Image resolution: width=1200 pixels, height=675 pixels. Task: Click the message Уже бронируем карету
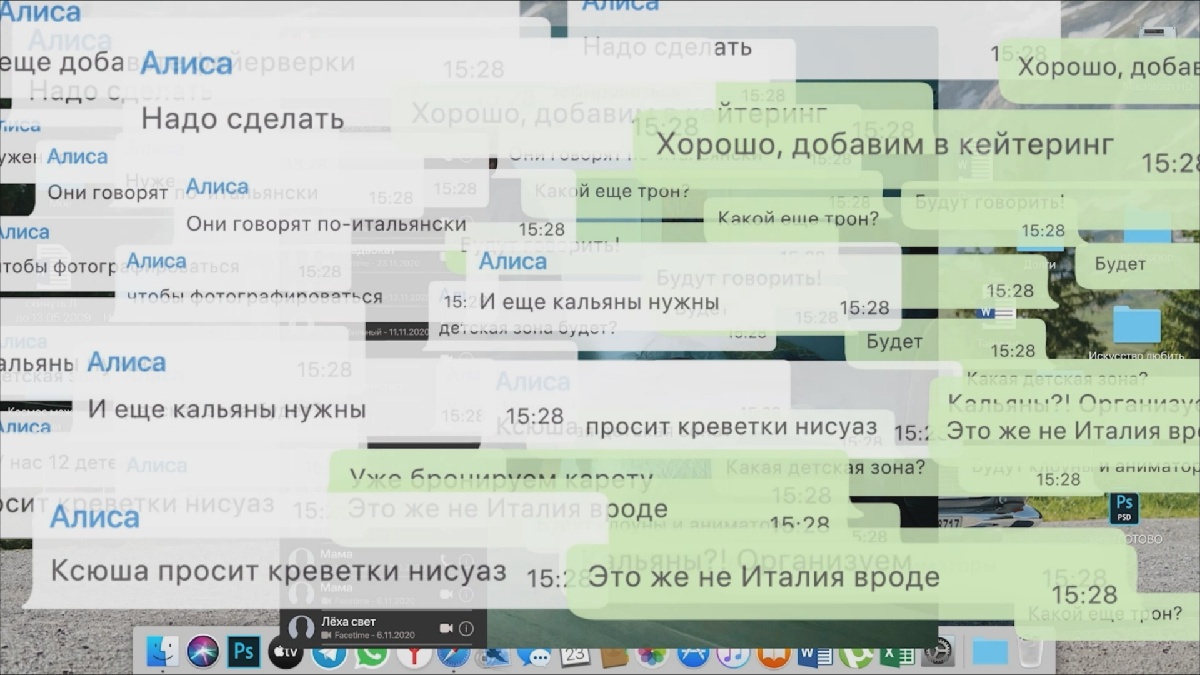[500, 479]
